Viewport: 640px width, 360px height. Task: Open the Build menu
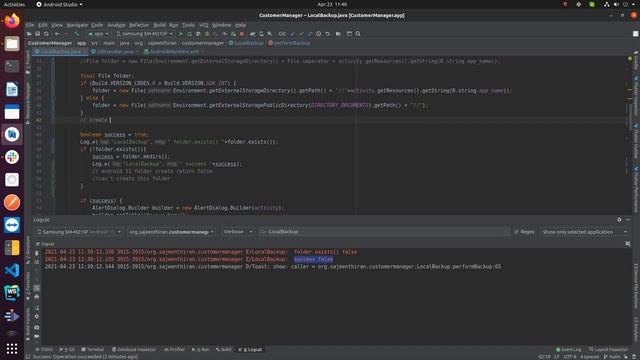pos(159,25)
